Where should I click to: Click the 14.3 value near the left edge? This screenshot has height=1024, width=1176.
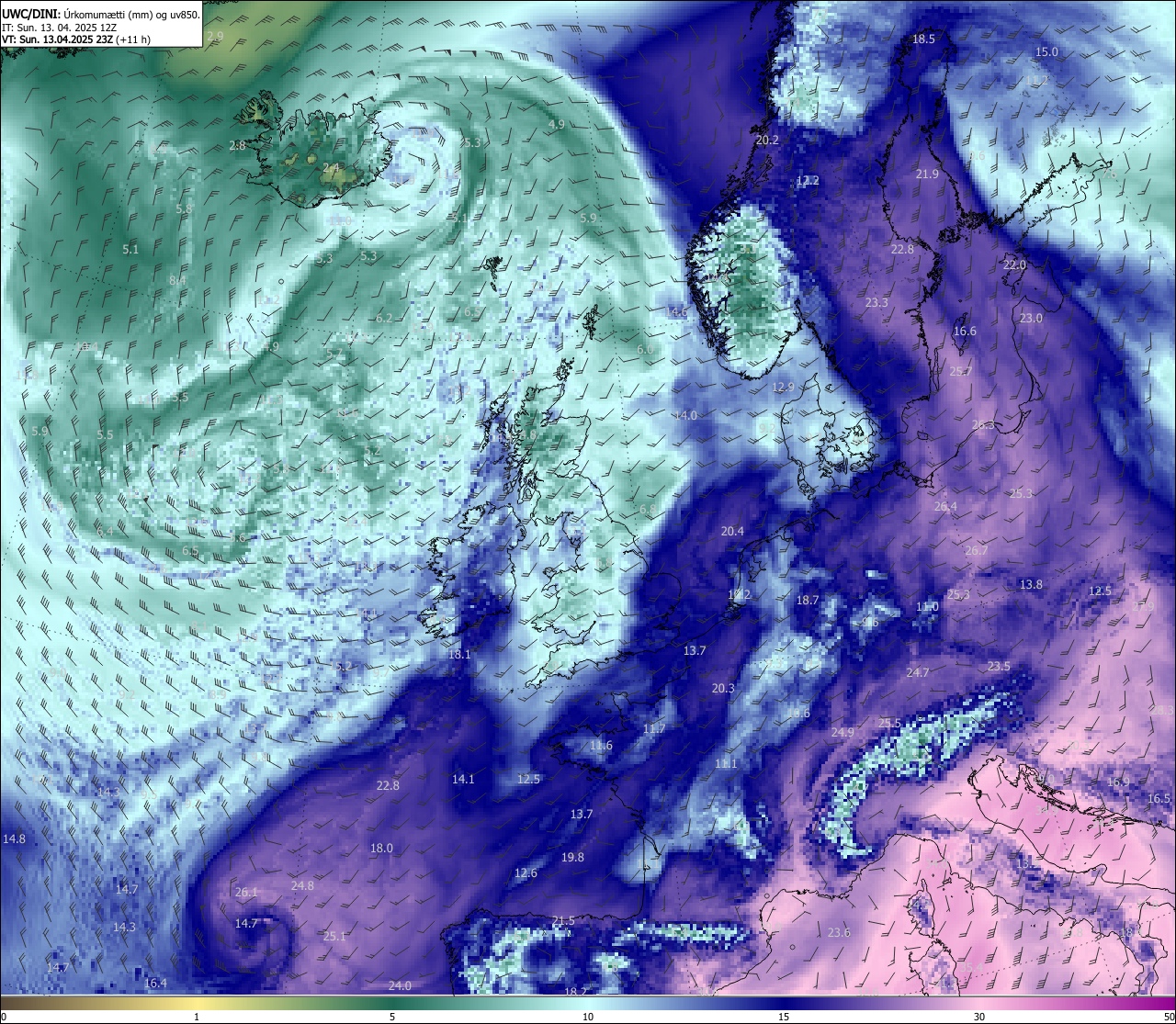[124, 927]
